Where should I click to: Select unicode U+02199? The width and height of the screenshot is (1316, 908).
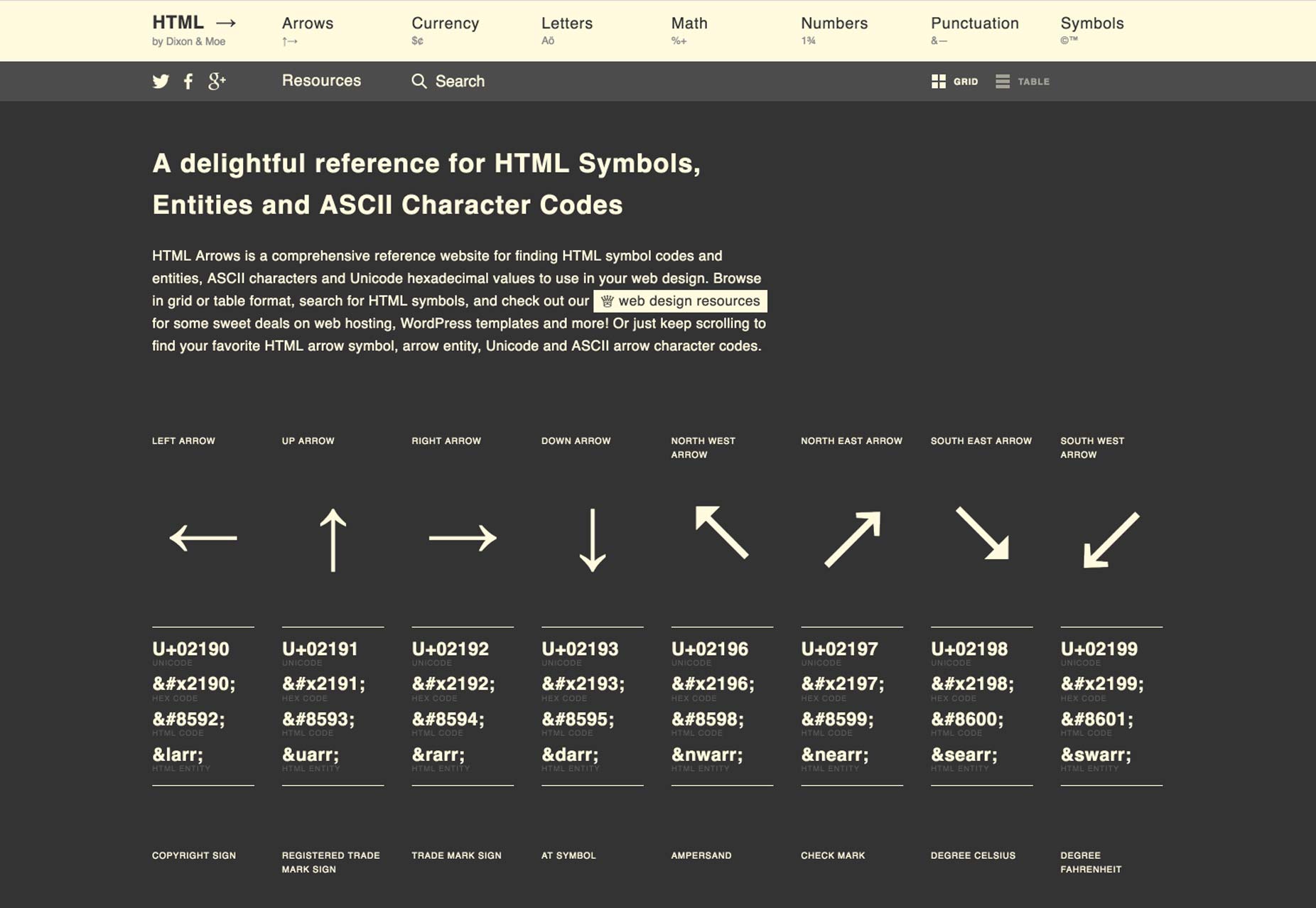click(1099, 649)
